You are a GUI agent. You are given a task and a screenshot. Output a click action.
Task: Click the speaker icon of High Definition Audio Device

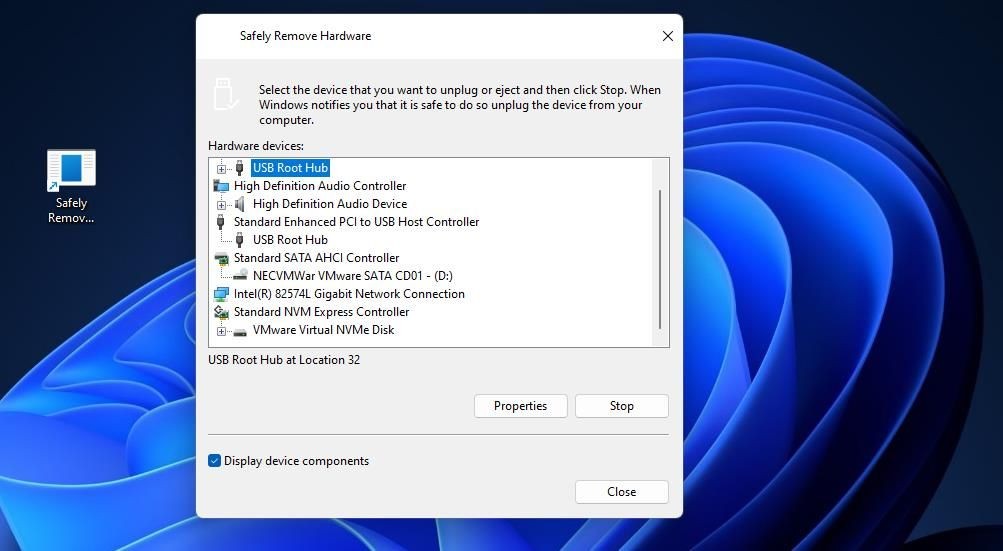[240, 204]
